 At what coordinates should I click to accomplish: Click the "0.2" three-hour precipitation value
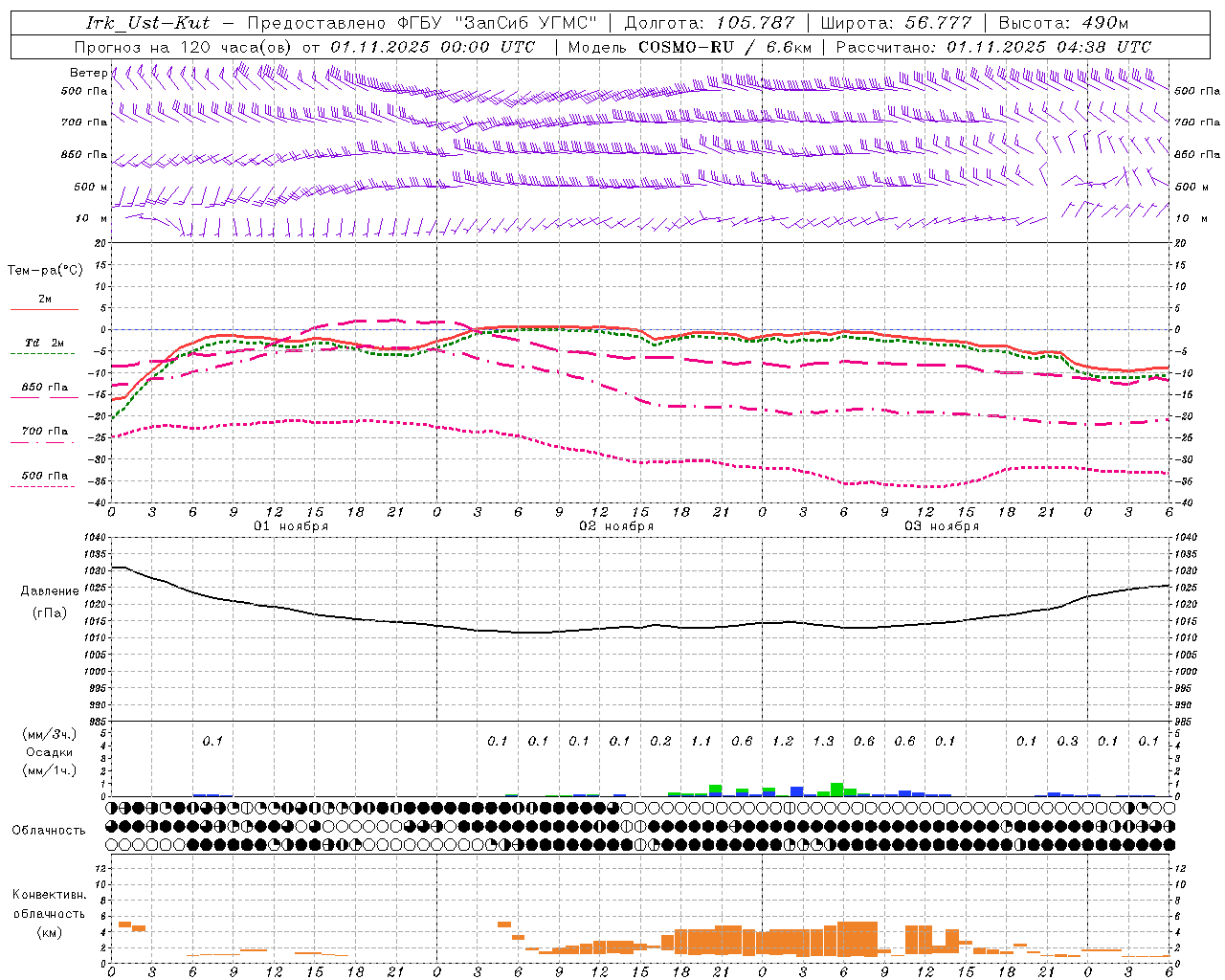coord(660,742)
